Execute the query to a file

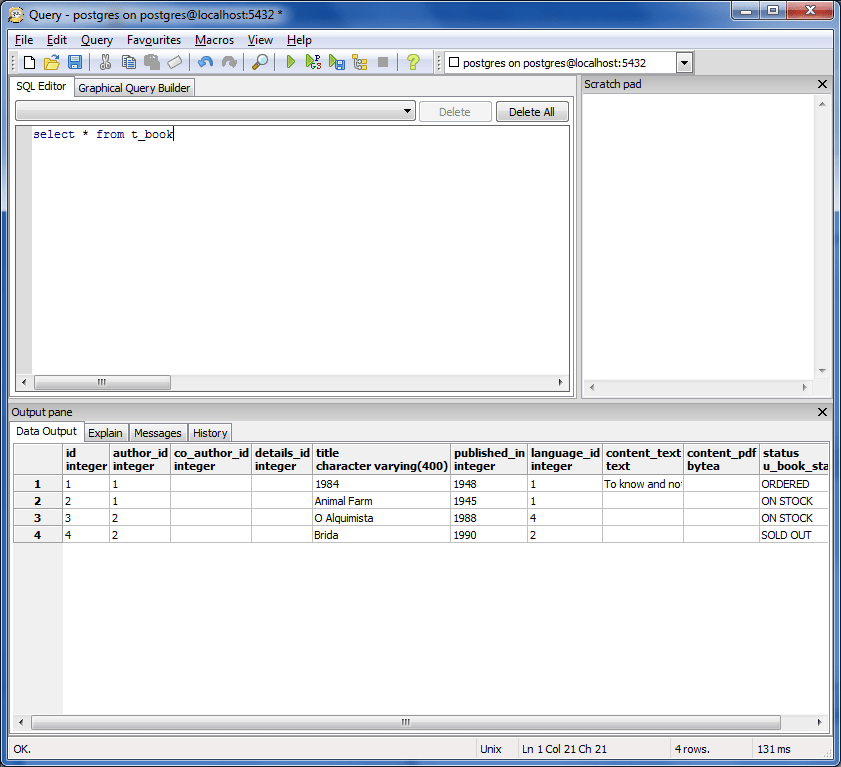coord(336,62)
